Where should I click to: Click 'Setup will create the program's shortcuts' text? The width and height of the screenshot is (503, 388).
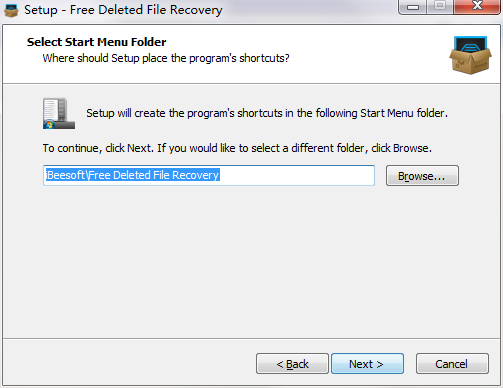click(x=184, y=113)
